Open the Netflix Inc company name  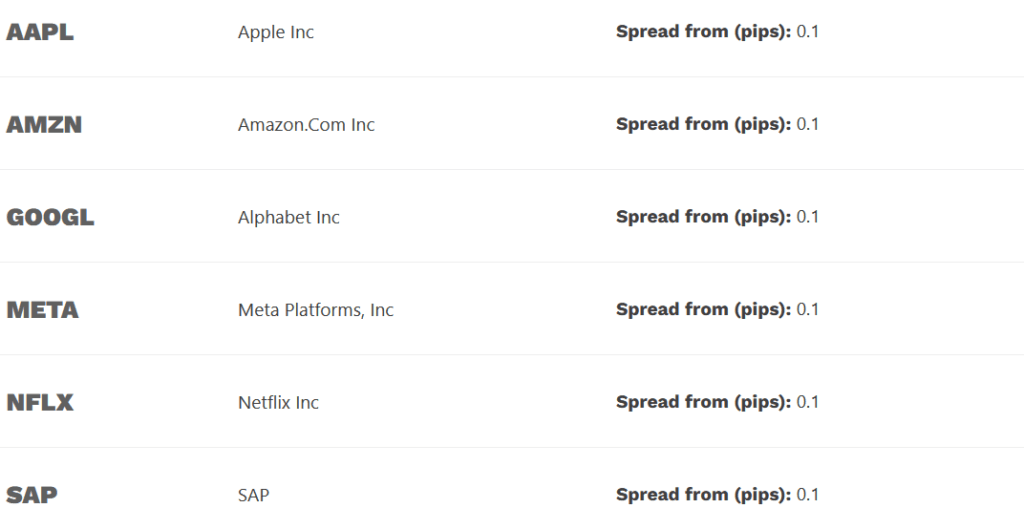point(278,403)
